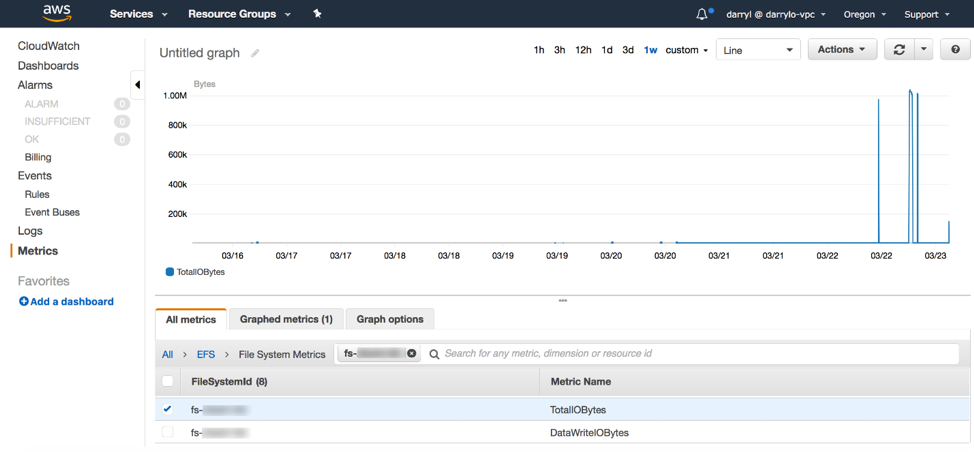Click the AWS logo home icon
974x452 pixels.
click(58, 13)
